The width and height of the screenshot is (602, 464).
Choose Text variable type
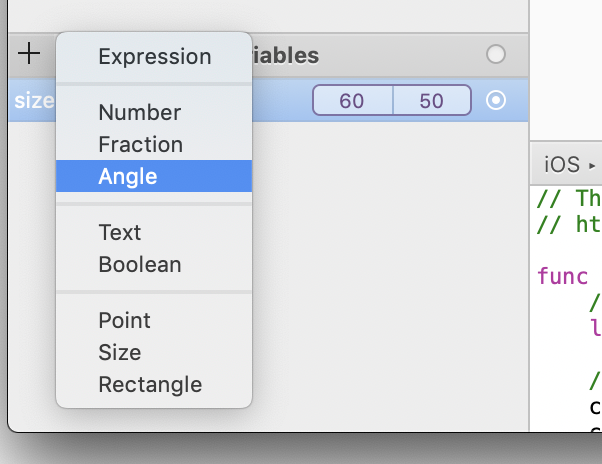point(120,233)
